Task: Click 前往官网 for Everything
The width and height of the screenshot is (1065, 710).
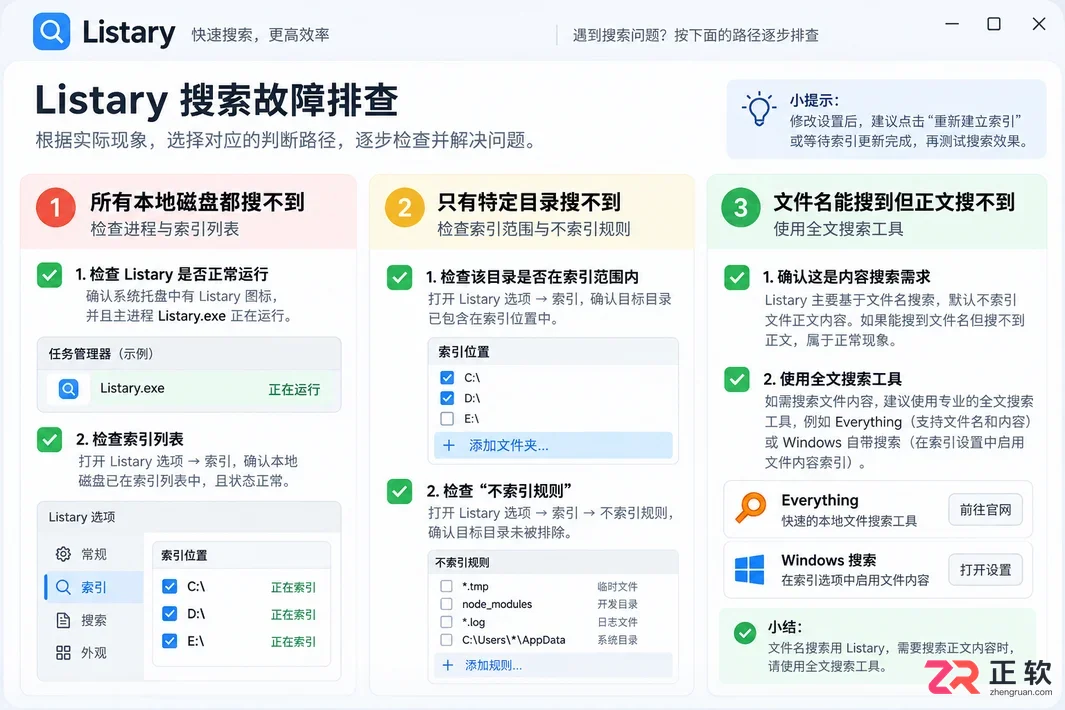Action: [986, 510]
